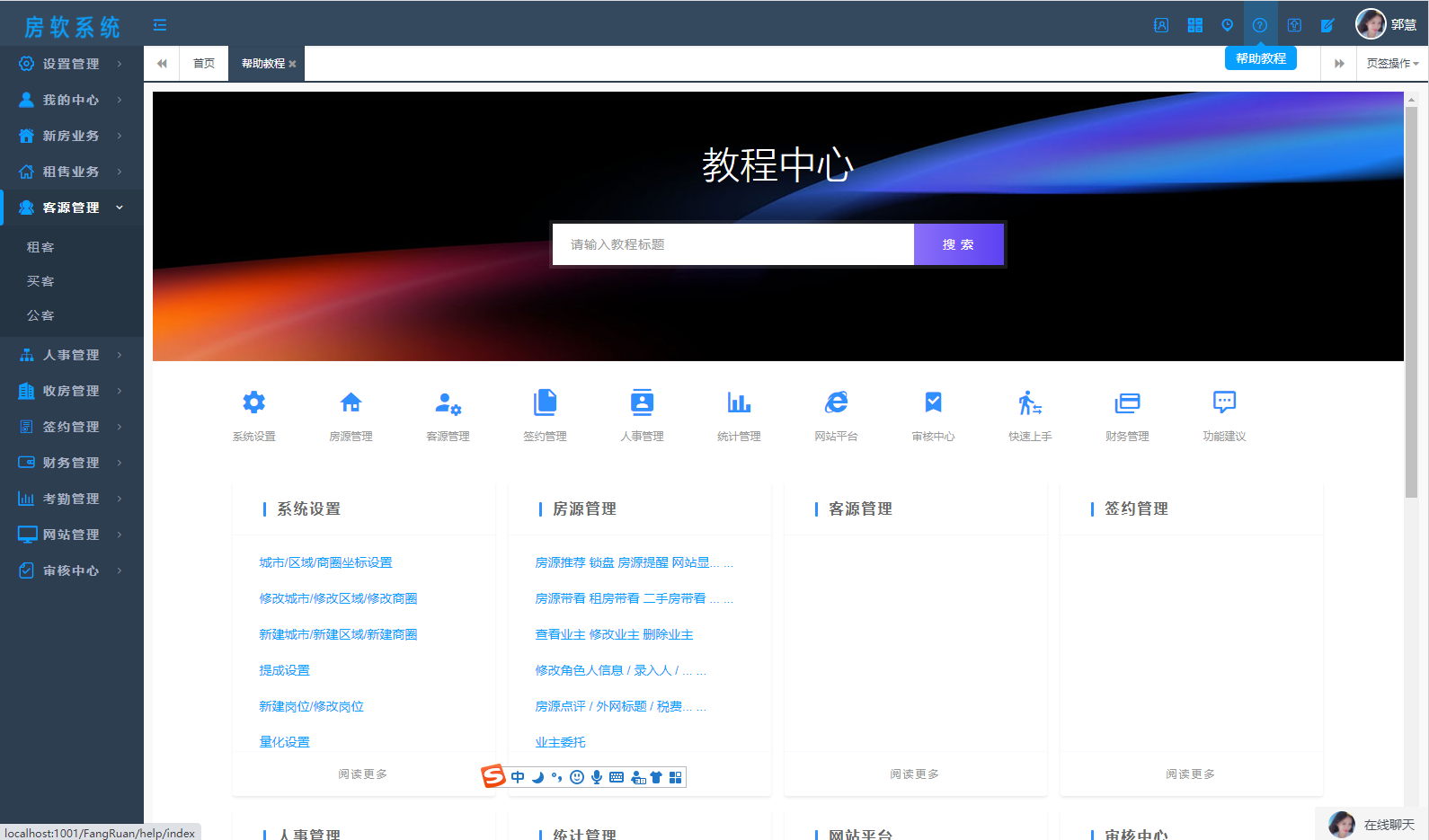Open 系统设置 gear category icon
Image resolution: width=1429 pixels, height=840 pixels.
pyautogui.click(x=254, y=402)
